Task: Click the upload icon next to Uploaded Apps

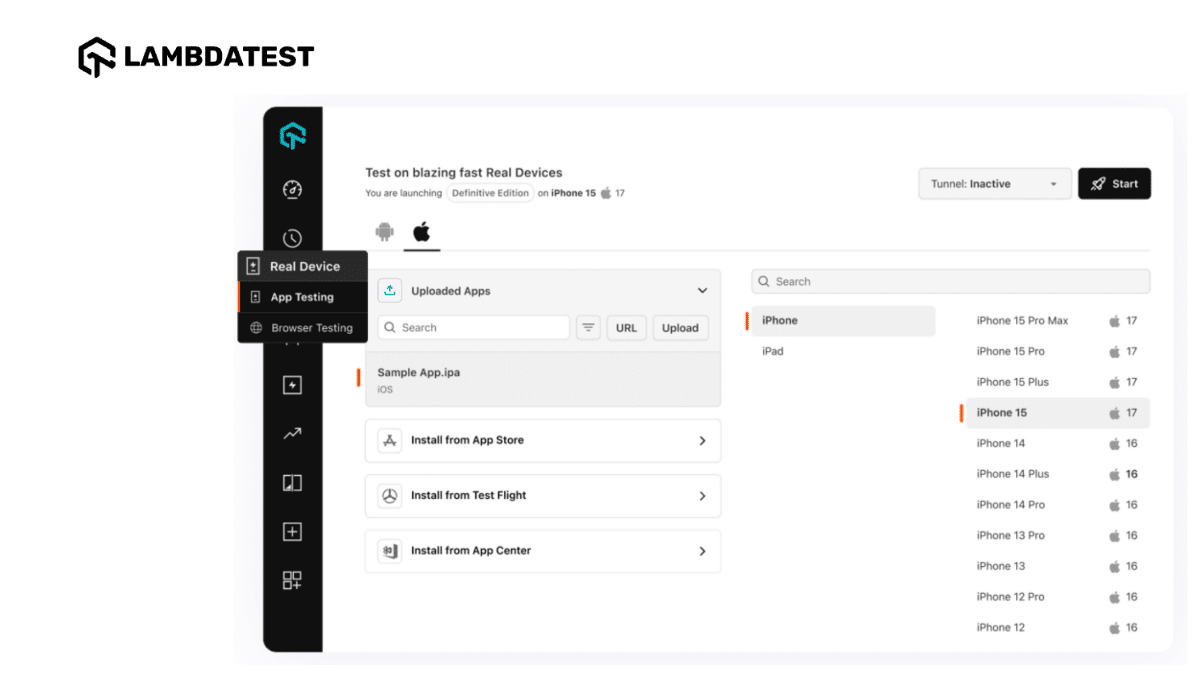Action: [389, 290]
